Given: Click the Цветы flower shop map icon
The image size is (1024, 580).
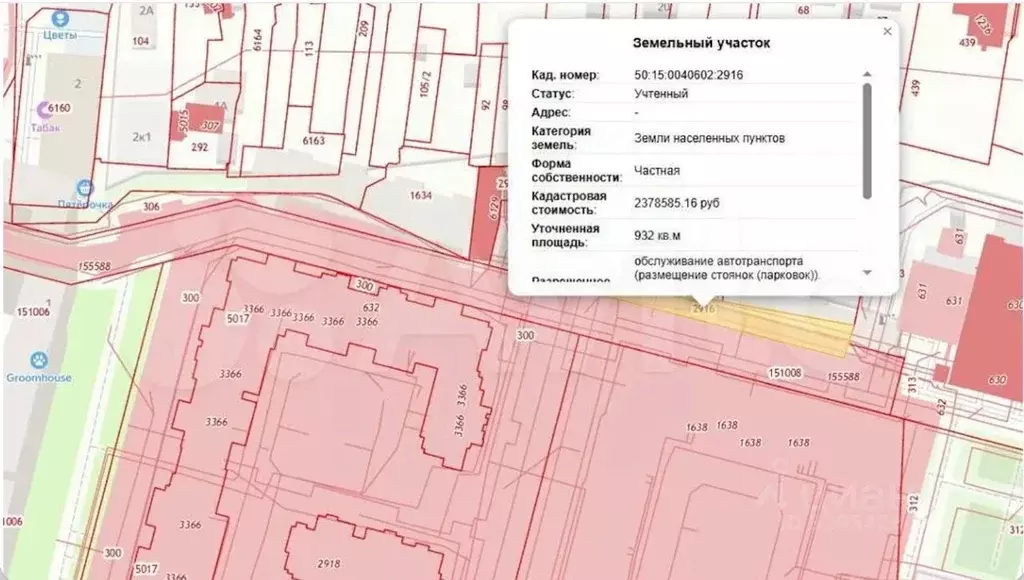Looking at the screenshot, I should pos(60,19).
